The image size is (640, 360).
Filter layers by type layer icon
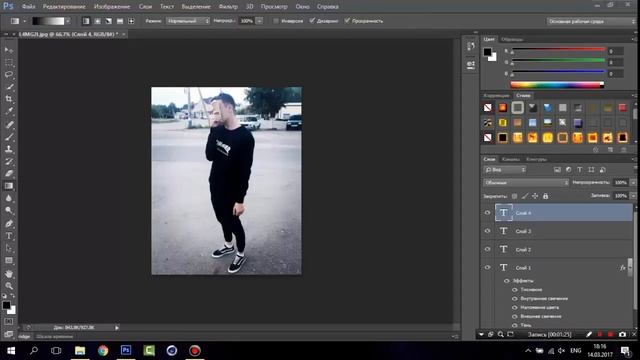pos(580,170)
